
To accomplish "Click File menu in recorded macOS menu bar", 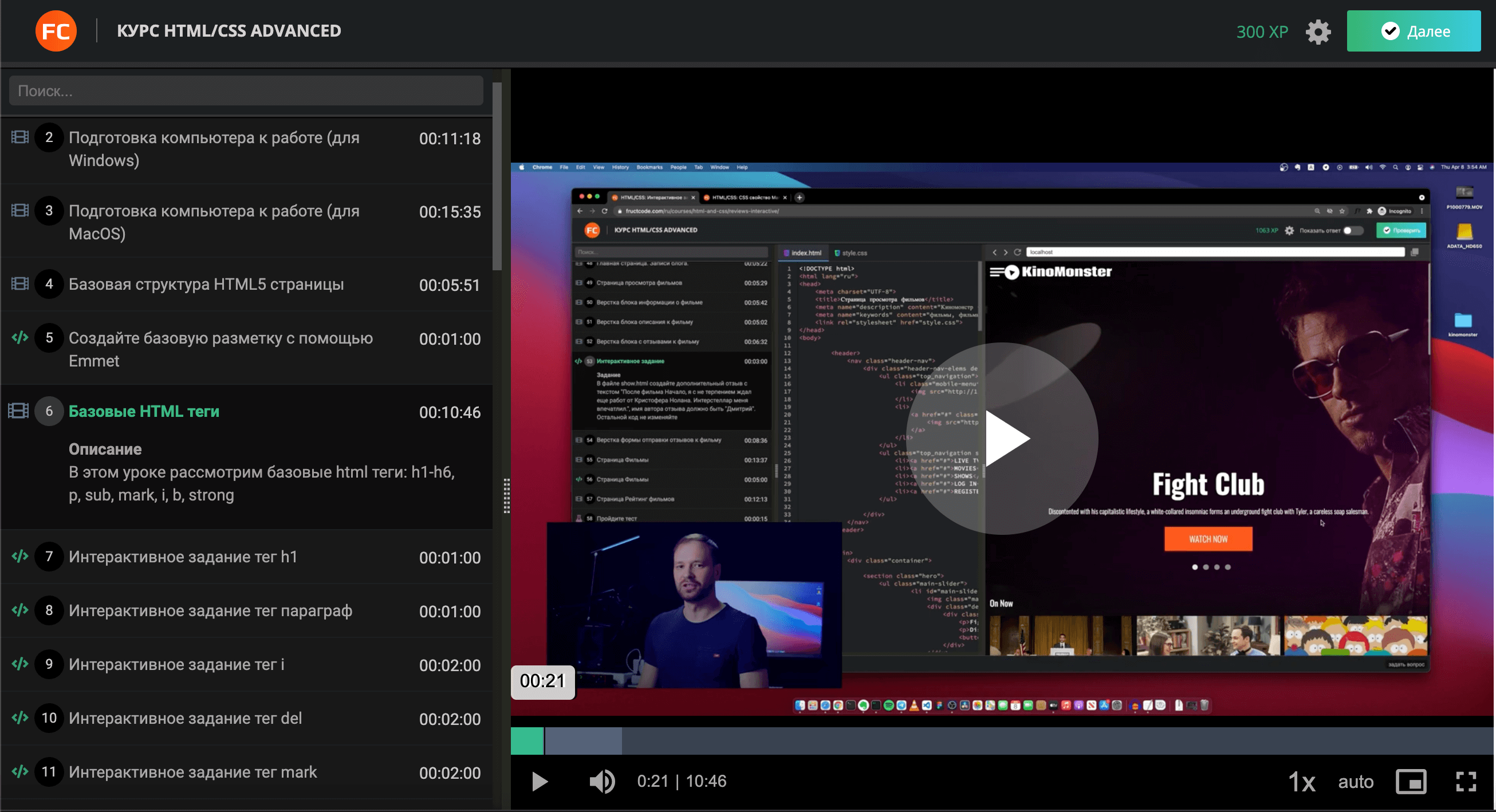I will click(x=564, y=167).
